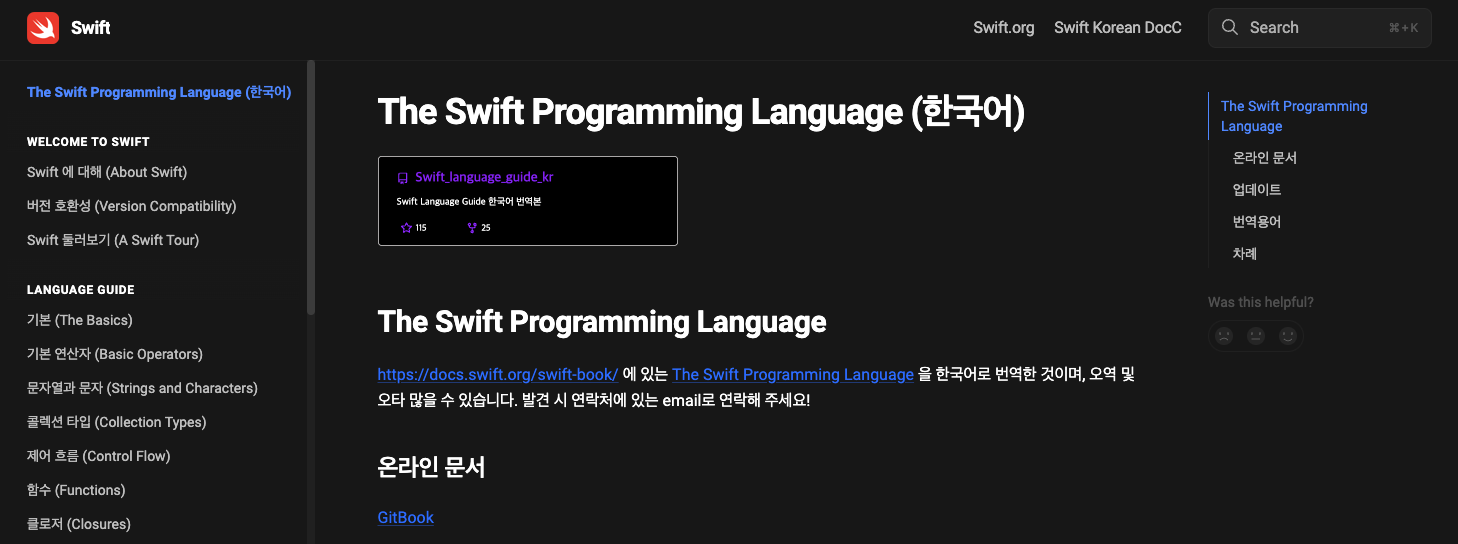
Task: Open the Swift.org header link
Action: (x=1004, y=28)
